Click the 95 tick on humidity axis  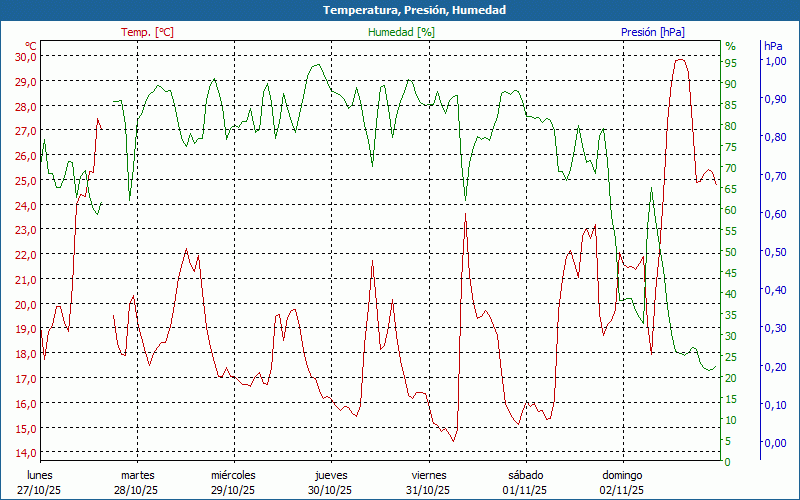731,63
